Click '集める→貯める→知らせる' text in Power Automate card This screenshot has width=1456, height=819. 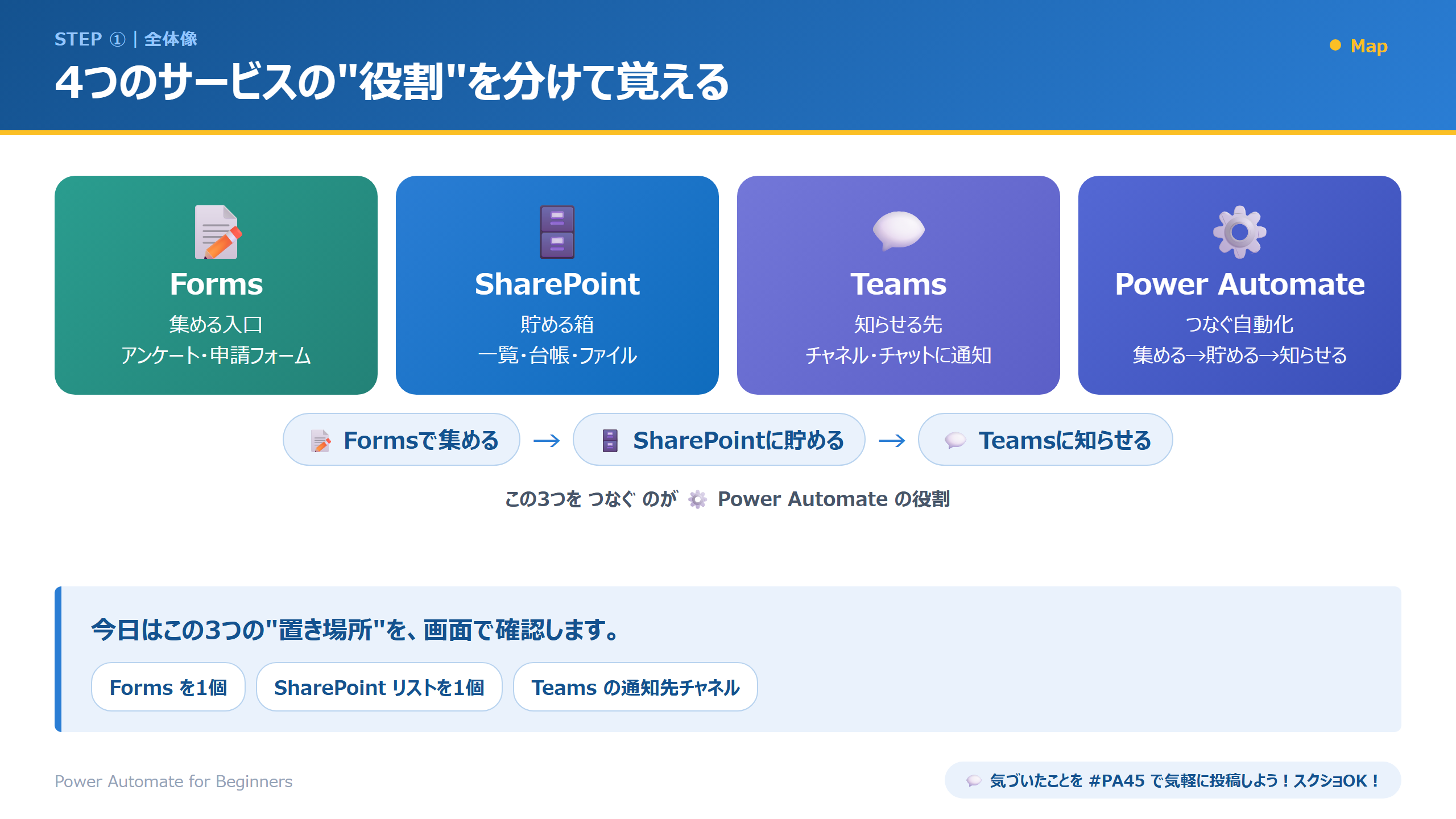(1240, 355)
